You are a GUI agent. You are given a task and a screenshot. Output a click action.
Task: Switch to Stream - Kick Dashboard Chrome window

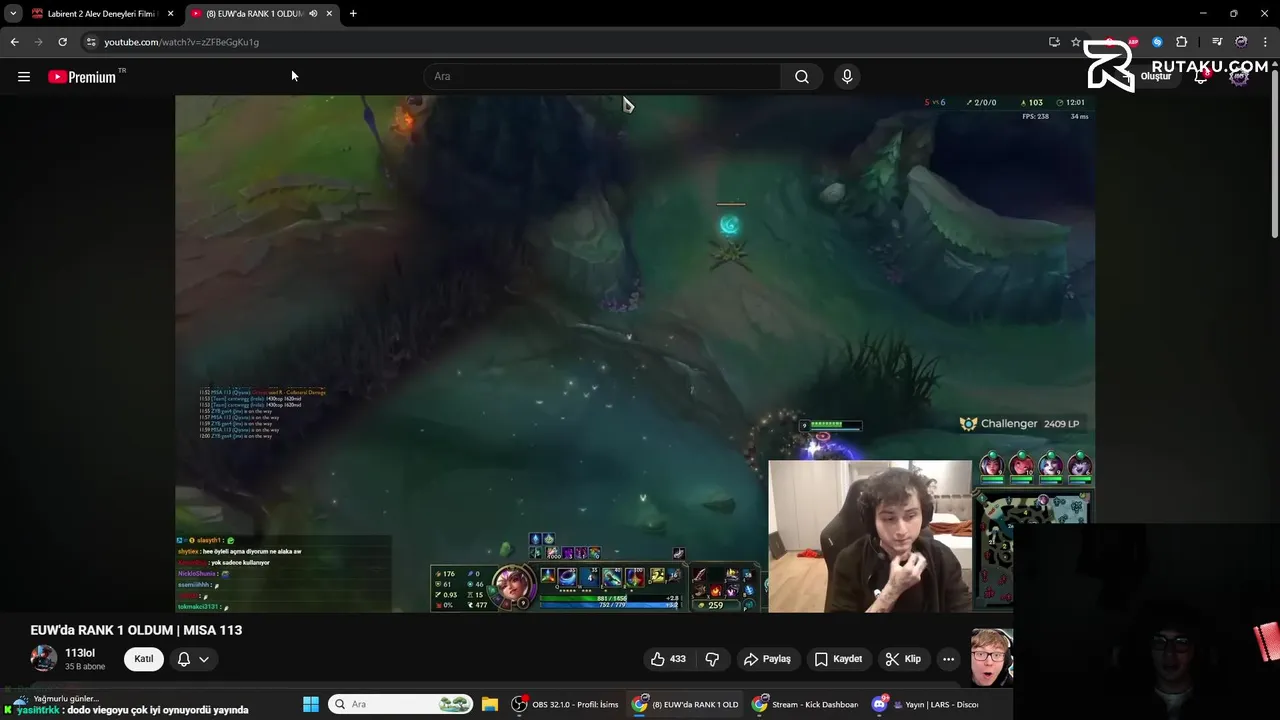click(805, 704)
